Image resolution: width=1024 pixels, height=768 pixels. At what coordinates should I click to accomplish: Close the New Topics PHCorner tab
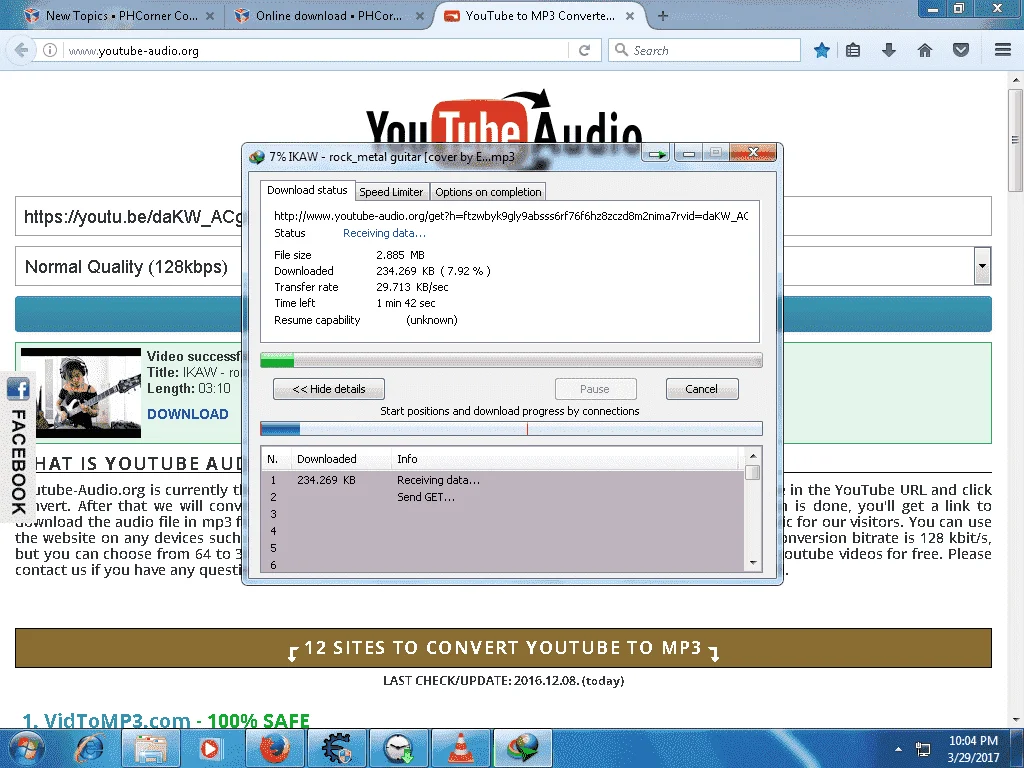210,16
